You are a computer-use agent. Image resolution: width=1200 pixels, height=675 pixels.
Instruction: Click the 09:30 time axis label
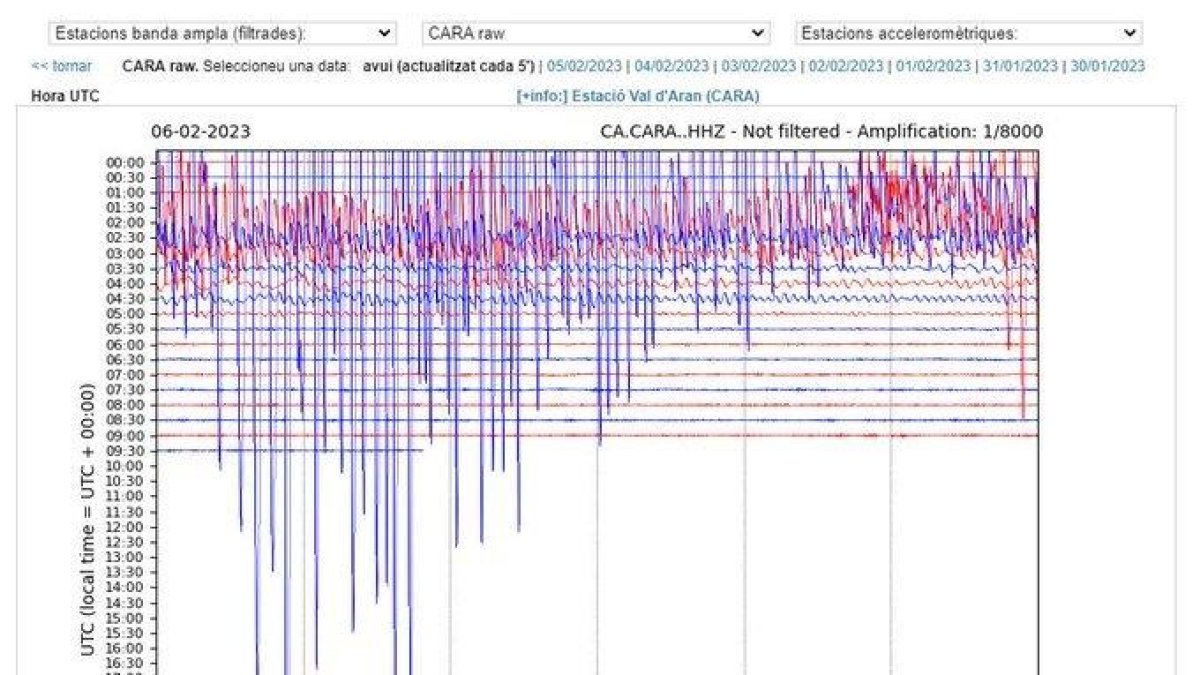[x=126, y=450]
